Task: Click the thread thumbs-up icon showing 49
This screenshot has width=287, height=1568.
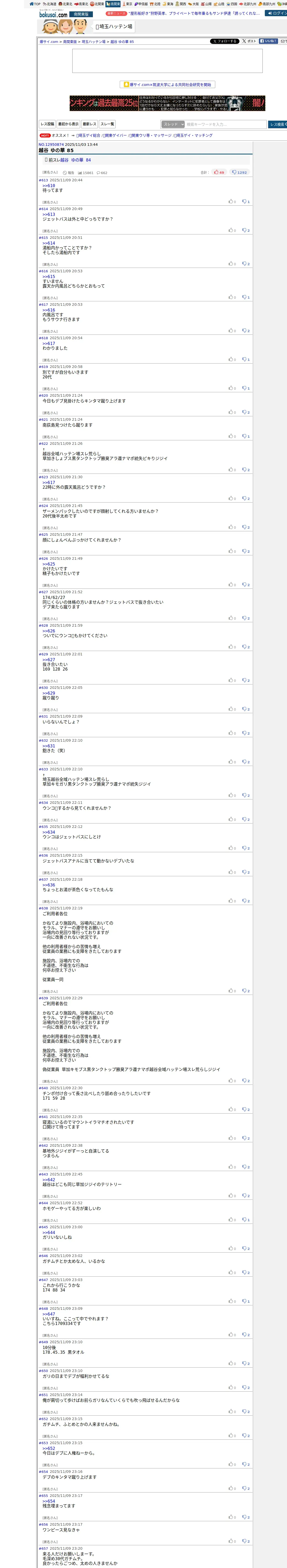Action: coord(219,172)
